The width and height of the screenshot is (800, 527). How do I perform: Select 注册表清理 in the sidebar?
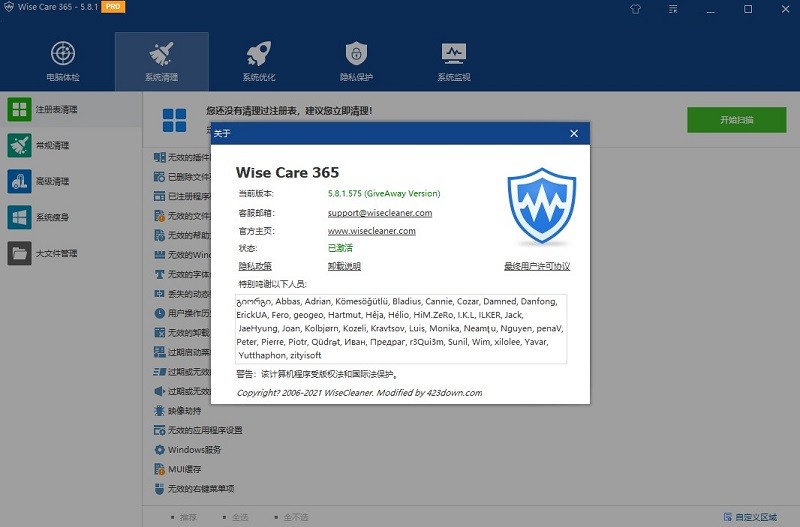[71, 110]
